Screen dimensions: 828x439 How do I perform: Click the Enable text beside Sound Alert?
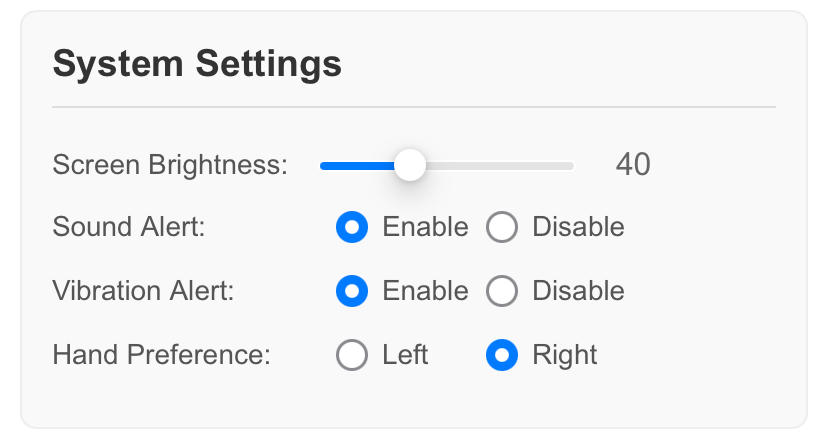pos(425,227)
